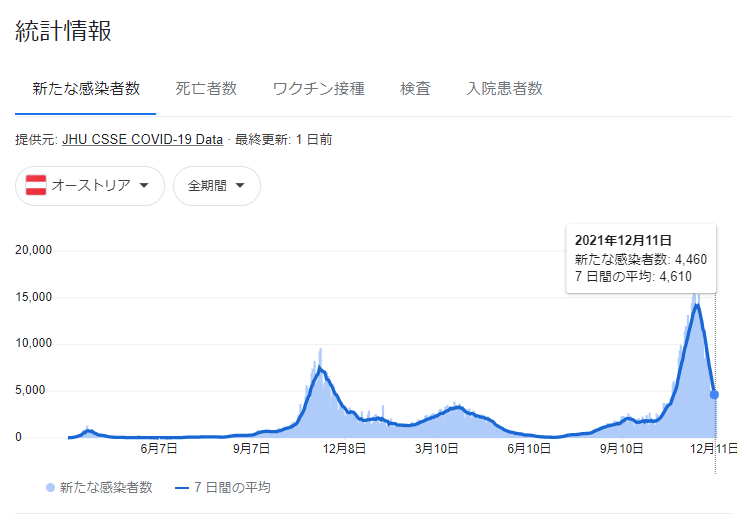The width and height of the screenshot is (747, 522).
Task: Click the 6月7日 axis label
Action: (159, 449)
